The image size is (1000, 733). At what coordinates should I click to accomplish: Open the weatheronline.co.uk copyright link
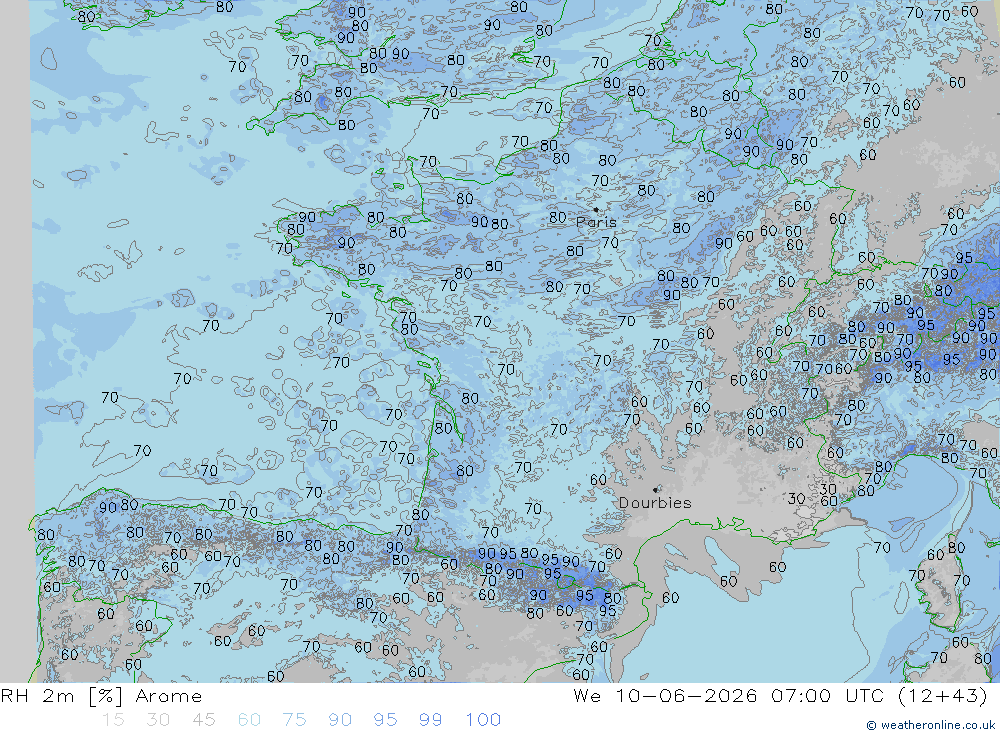click(x=930, y=725)
